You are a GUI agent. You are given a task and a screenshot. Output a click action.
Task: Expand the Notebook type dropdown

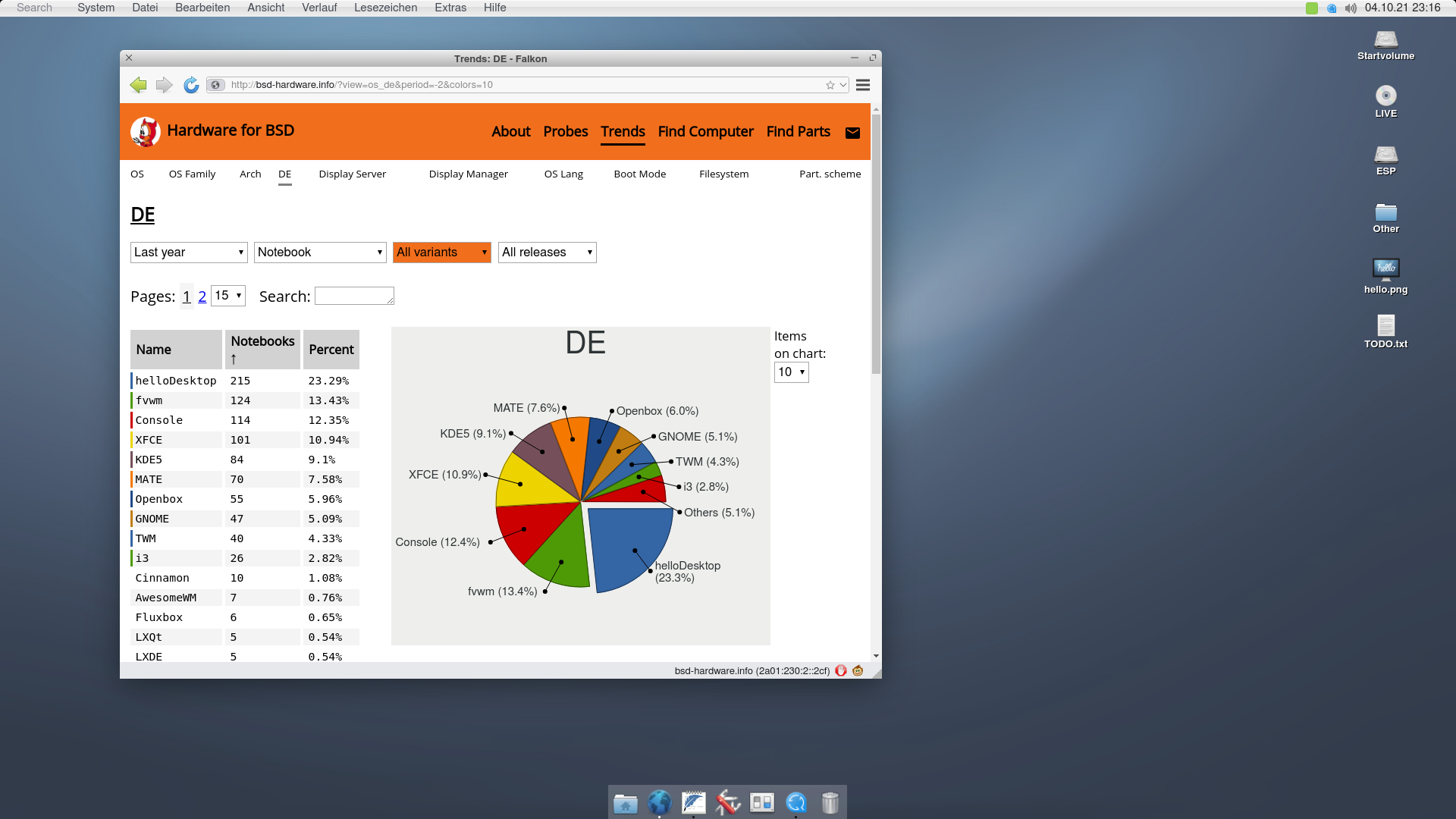[320, 253]
